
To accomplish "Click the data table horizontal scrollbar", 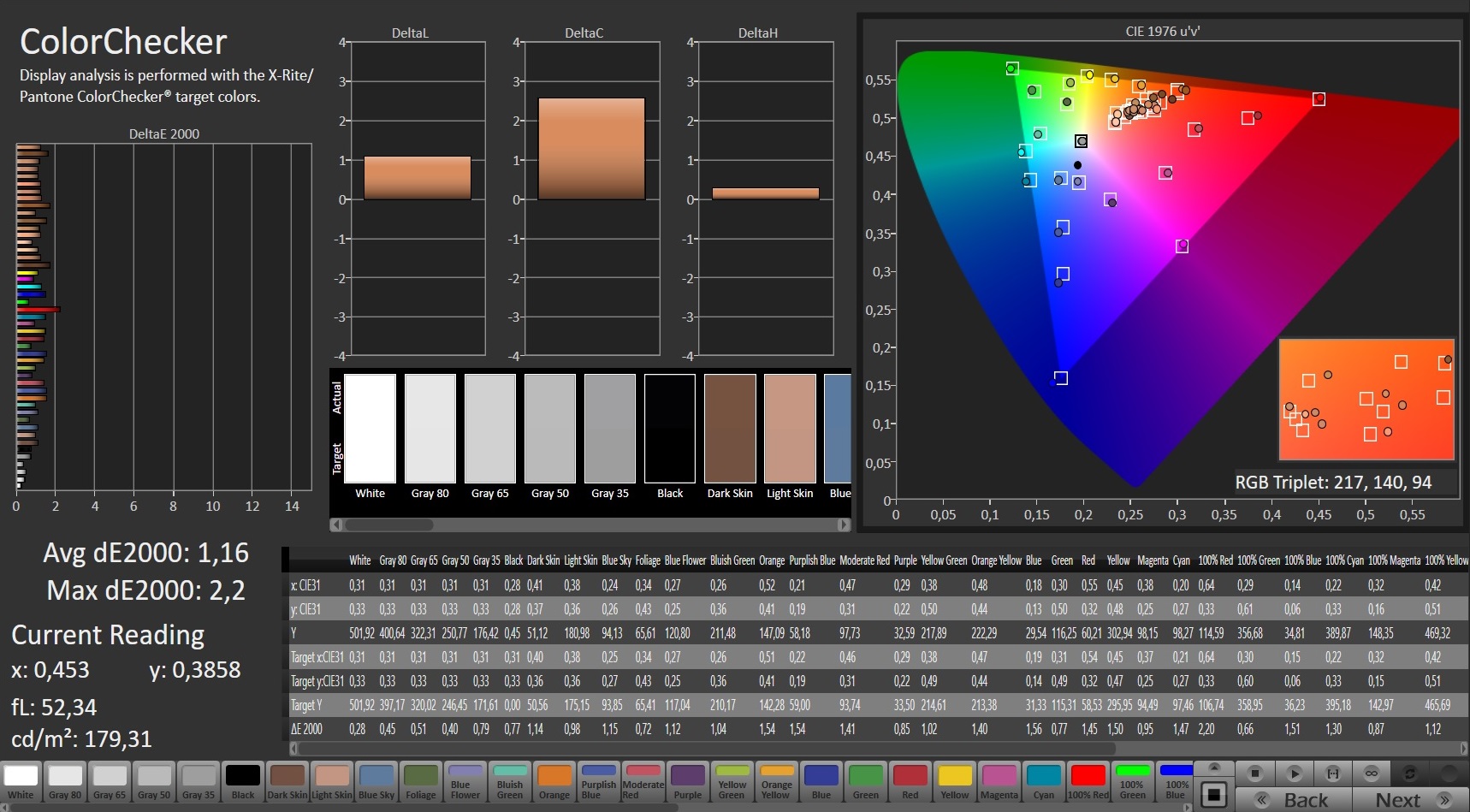I will point(702,749).
